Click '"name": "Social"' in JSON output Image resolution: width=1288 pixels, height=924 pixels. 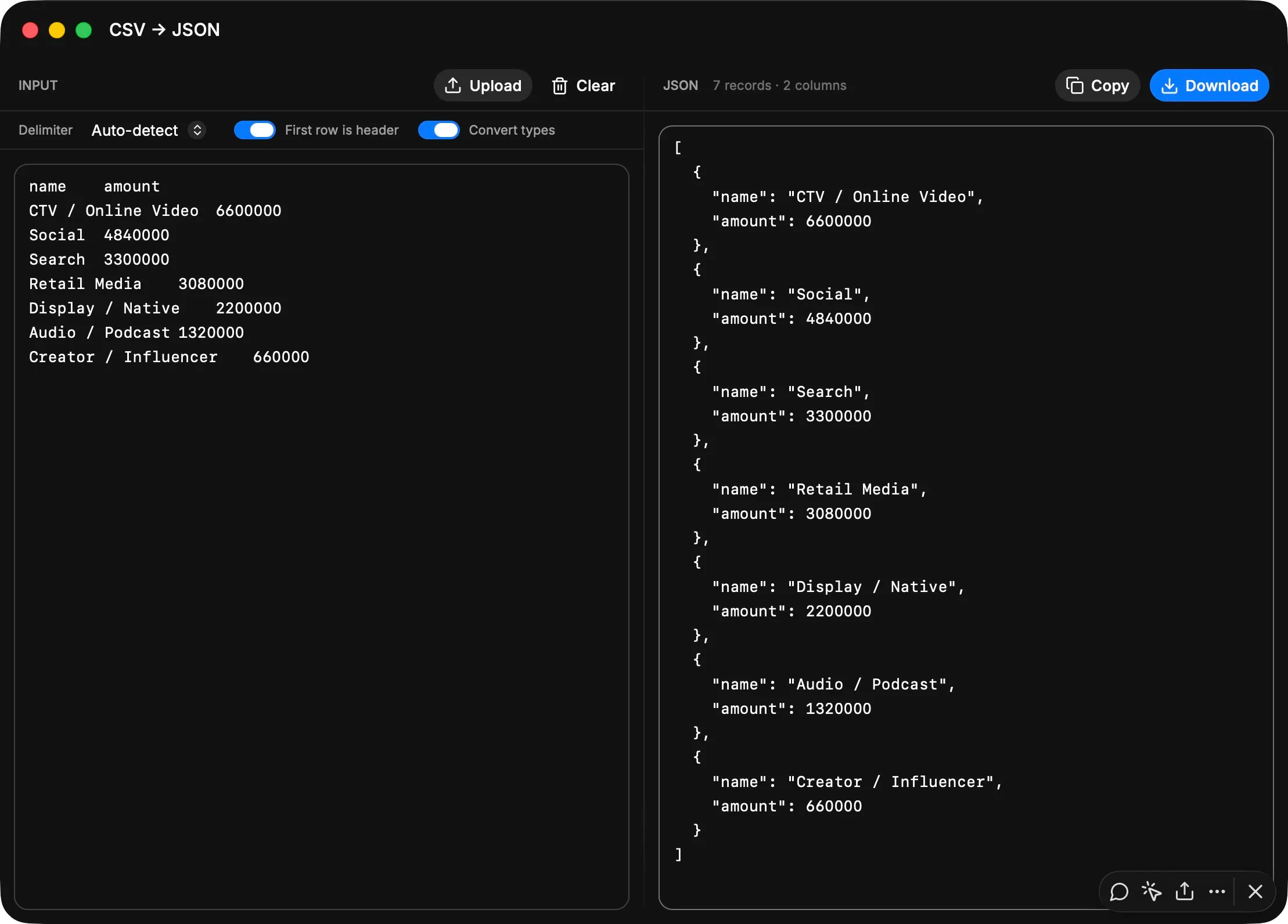[x=791, y=294]
